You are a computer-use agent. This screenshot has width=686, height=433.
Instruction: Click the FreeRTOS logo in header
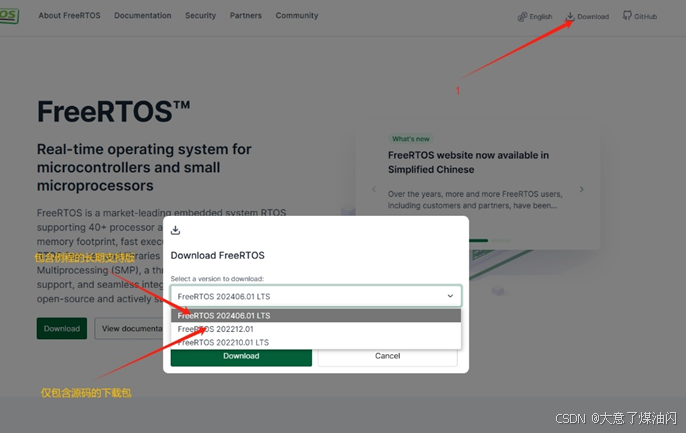9,16
